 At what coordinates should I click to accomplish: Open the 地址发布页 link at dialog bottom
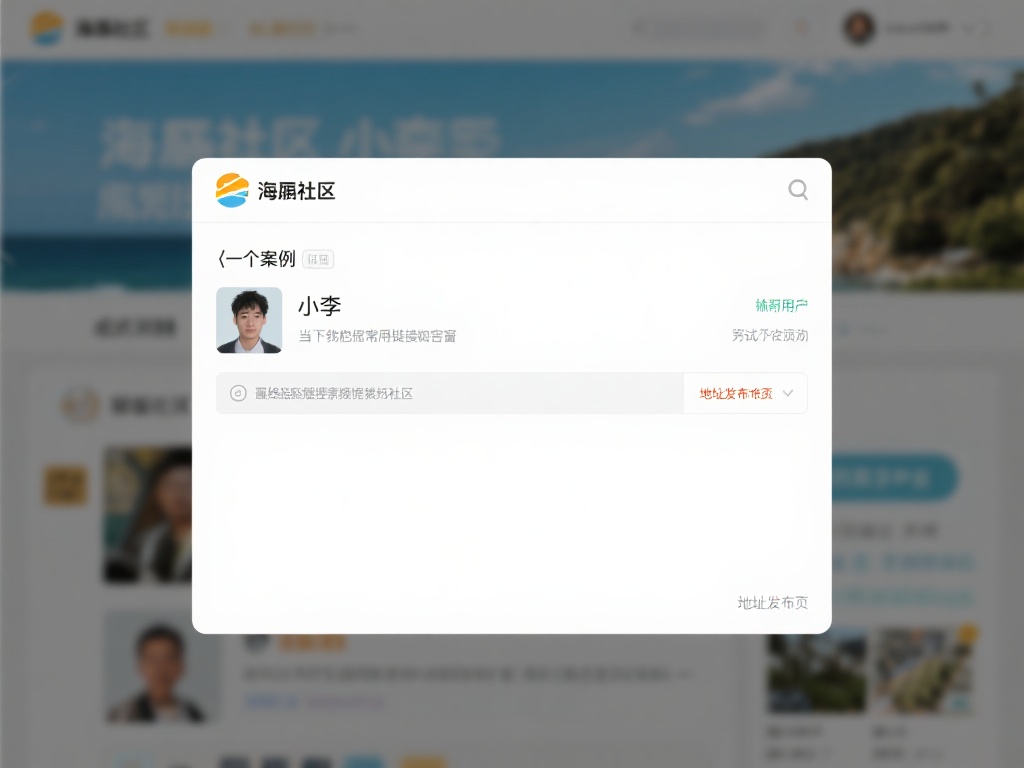tap(772, 602)
